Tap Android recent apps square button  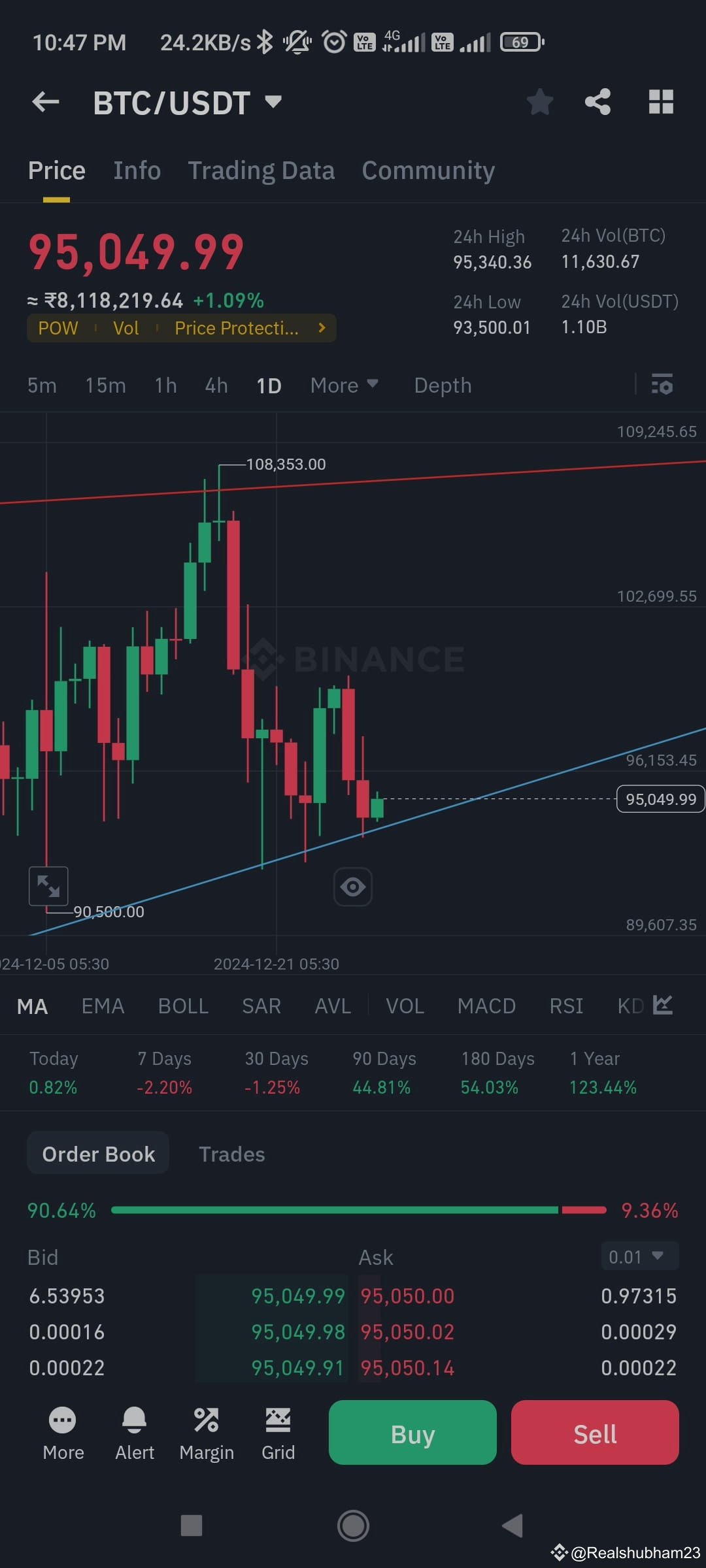pyautogui.click(x=191, y=1526)
